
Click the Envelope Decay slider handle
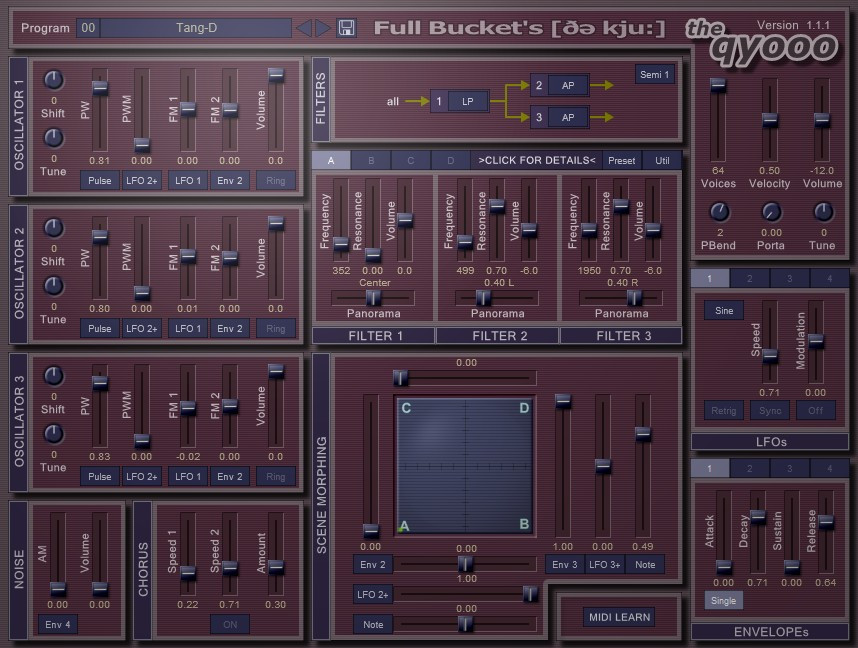(758, 517)
